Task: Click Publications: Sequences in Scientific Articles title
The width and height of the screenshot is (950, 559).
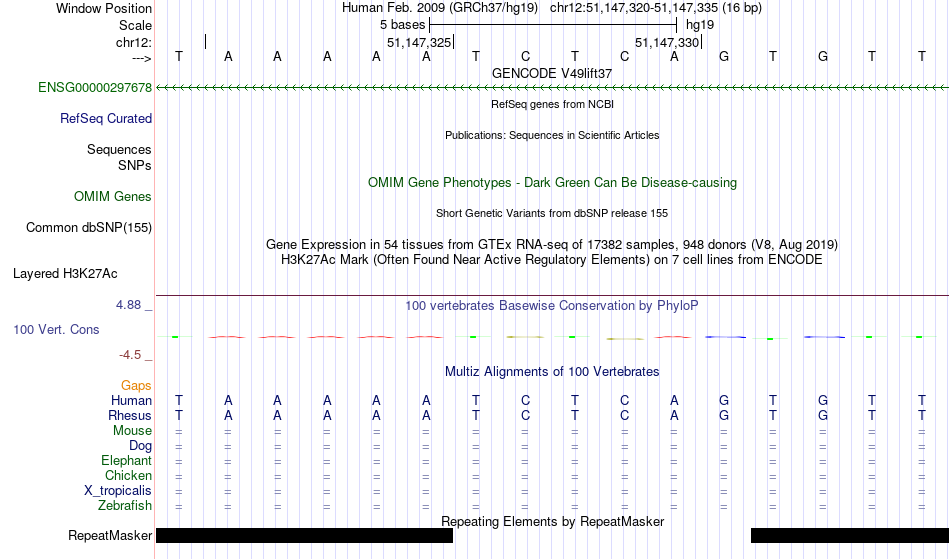Action: [x=552, y=135]
